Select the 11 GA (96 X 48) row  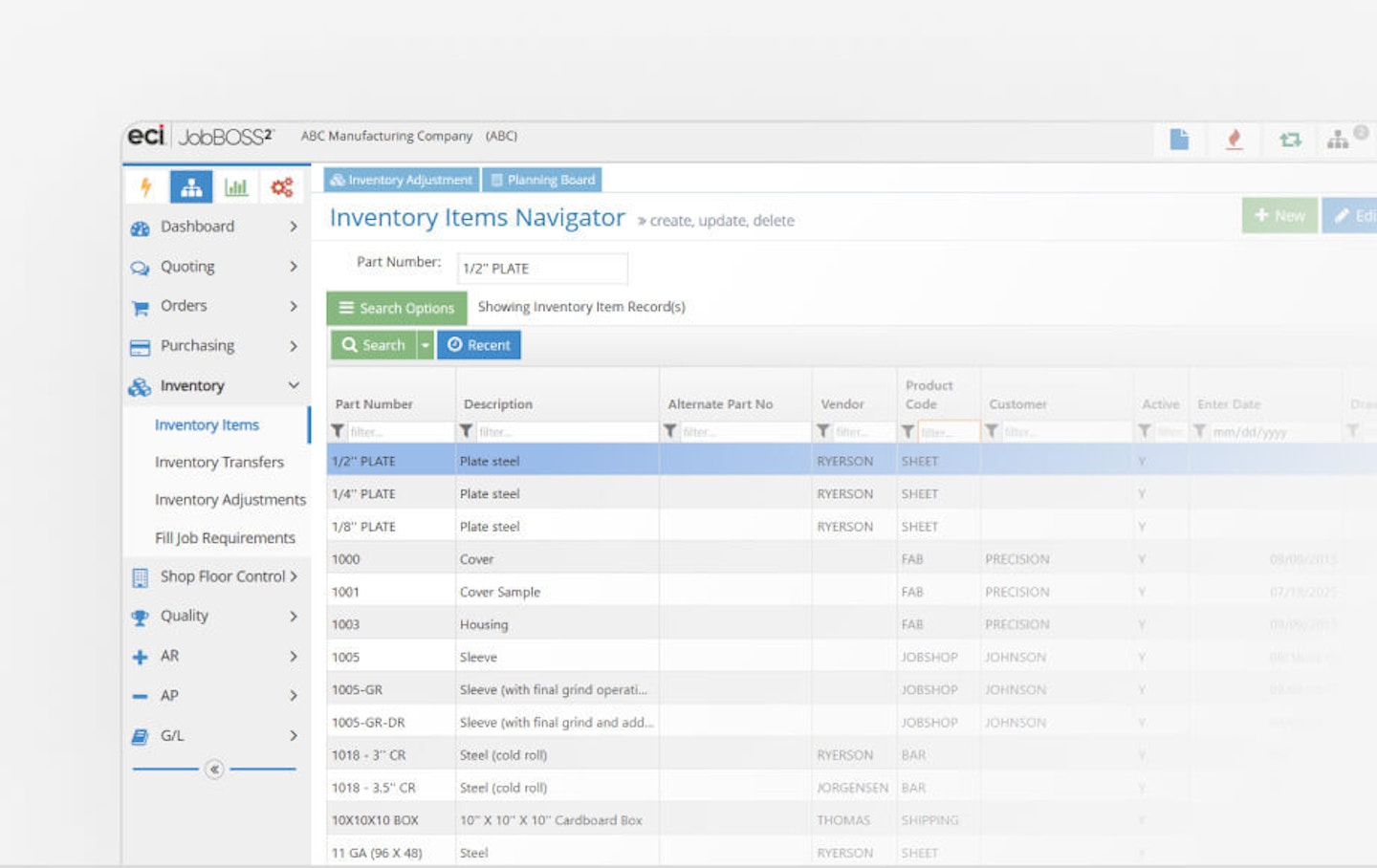coord(851,853)
